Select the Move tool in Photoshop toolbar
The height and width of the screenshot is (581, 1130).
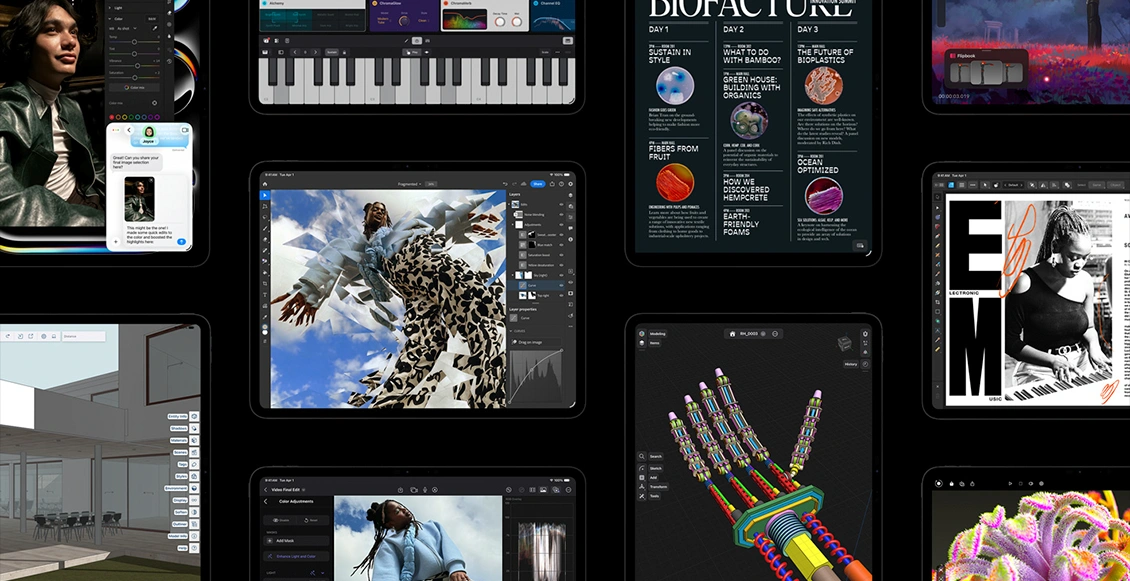[265, 196]
